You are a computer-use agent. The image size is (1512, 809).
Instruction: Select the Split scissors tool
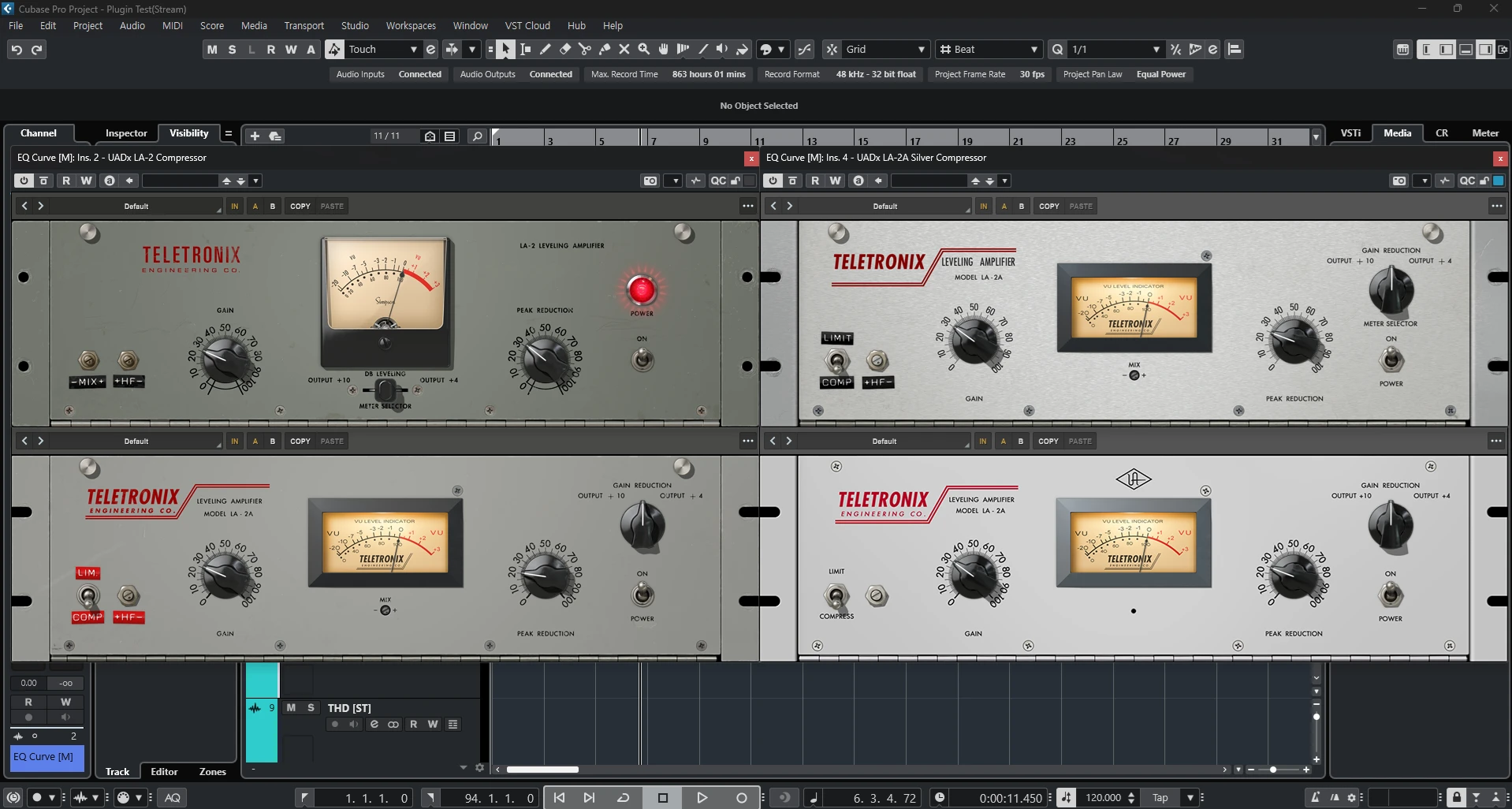(x=584, y=49)
